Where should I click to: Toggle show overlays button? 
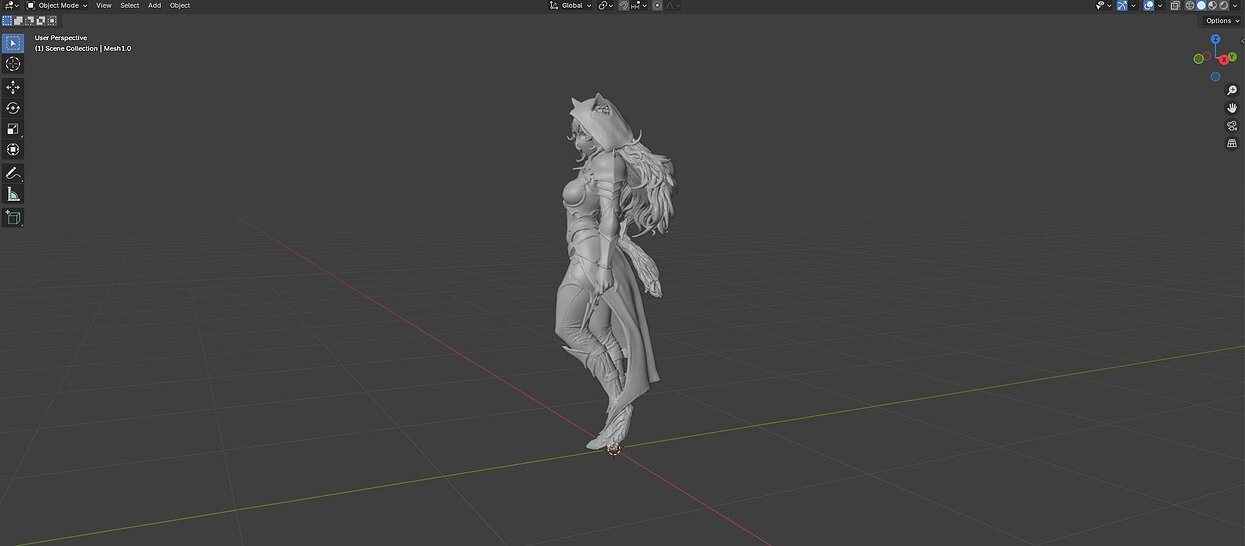pyautogui.click(x=1149, y=5)
